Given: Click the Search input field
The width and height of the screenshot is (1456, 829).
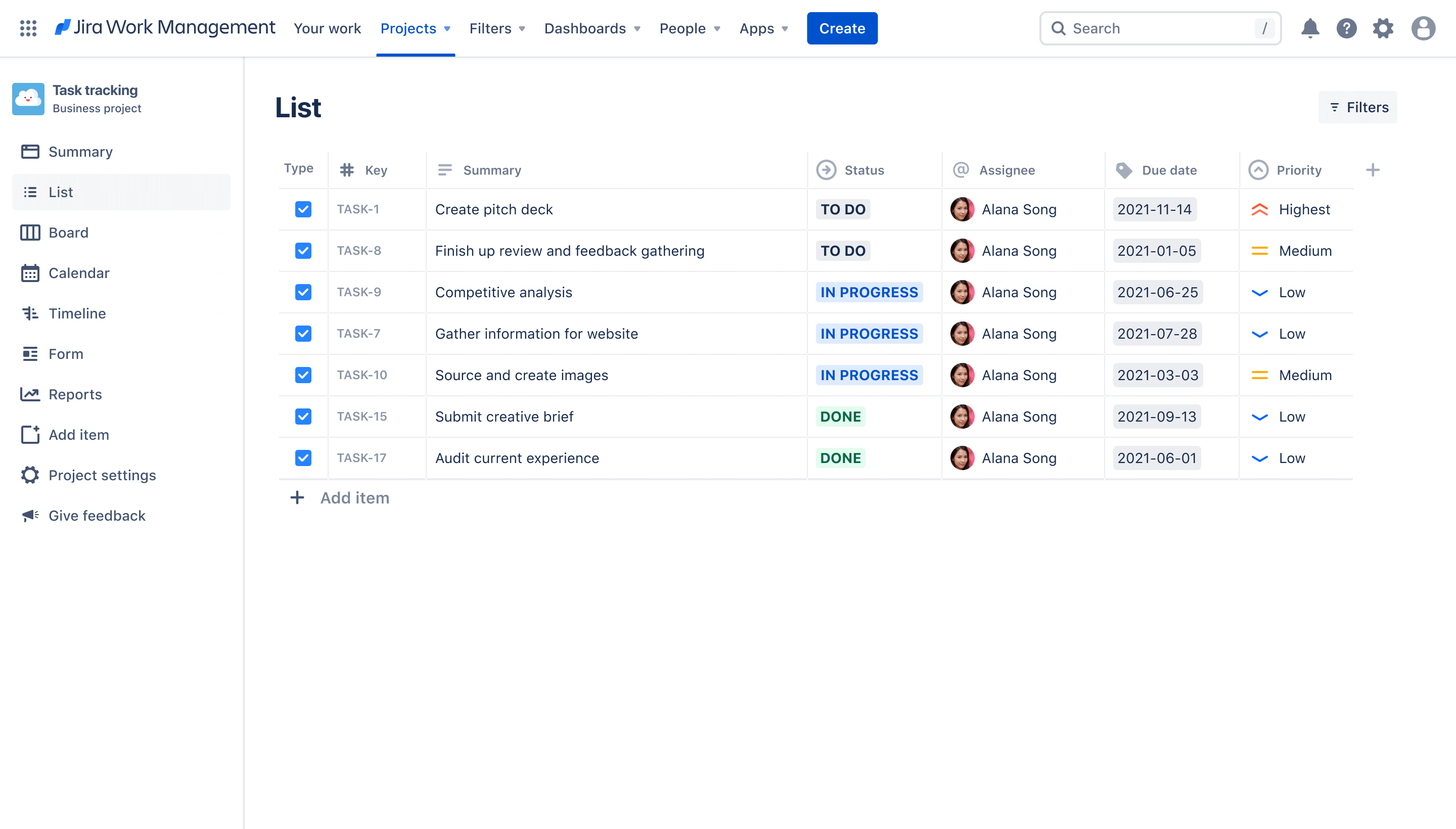Looking at the screenshot, I should click(1162, 28).
